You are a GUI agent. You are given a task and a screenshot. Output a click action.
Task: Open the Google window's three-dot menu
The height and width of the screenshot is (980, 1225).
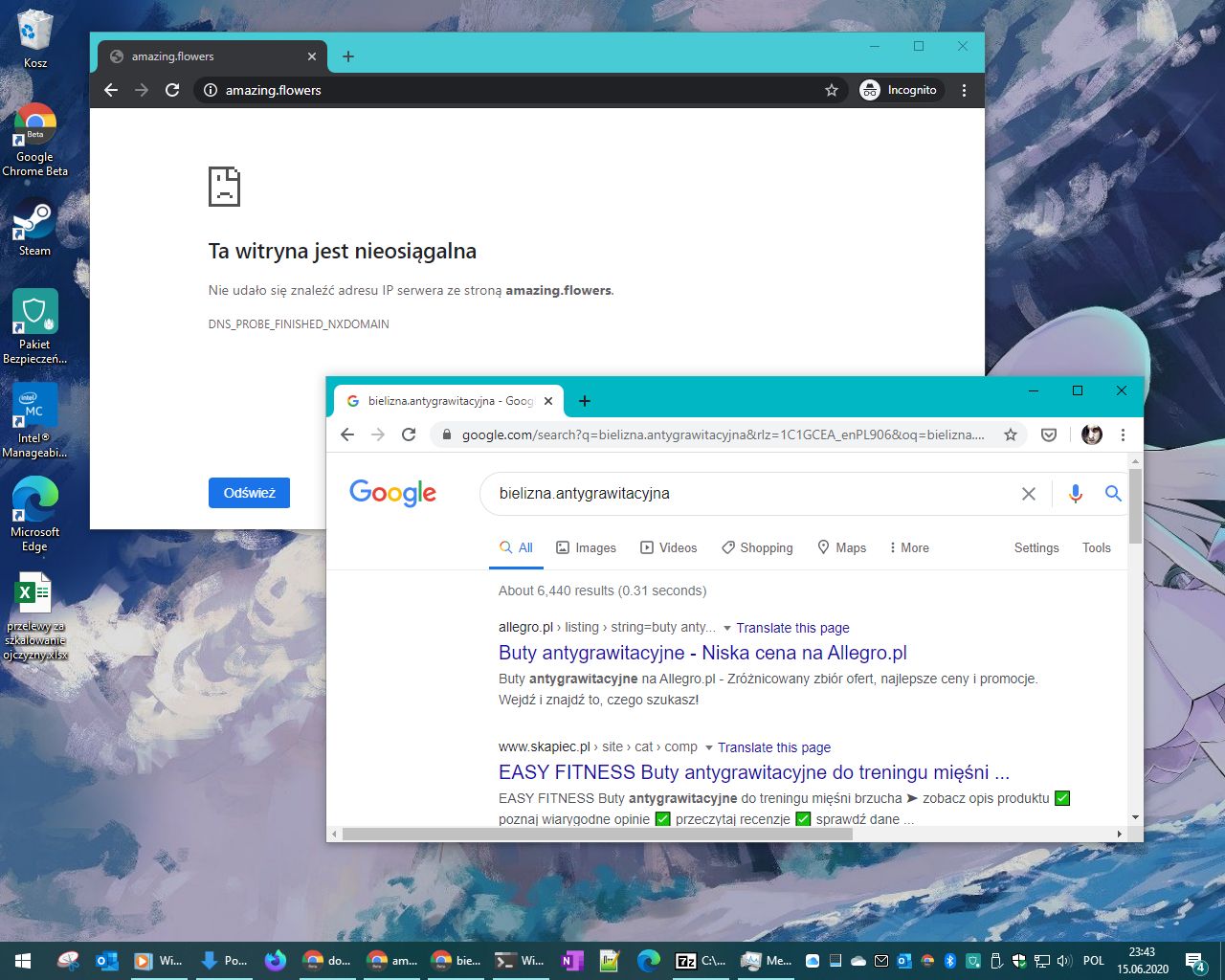click(x=1123, y=434)
